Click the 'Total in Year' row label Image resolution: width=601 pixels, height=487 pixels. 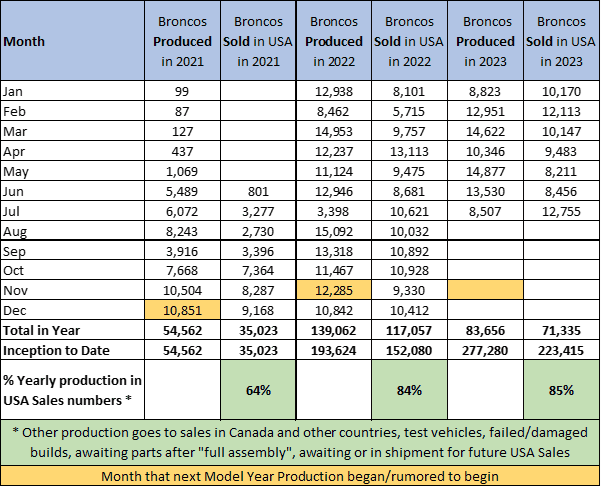tap(72, 330)
